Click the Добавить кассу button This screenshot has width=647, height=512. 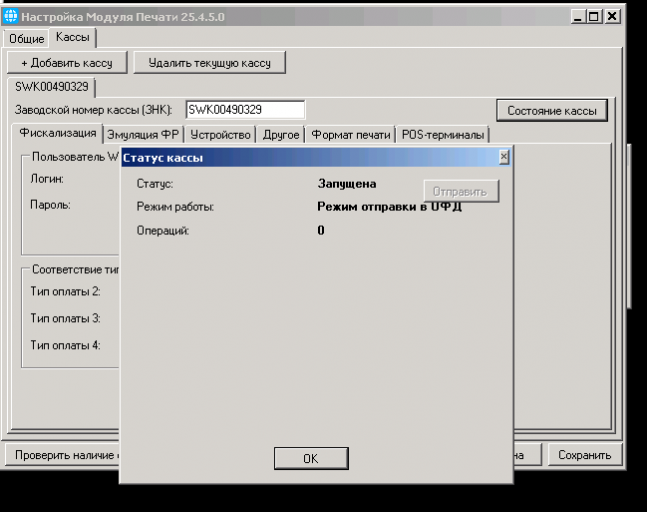click(67, 63)
